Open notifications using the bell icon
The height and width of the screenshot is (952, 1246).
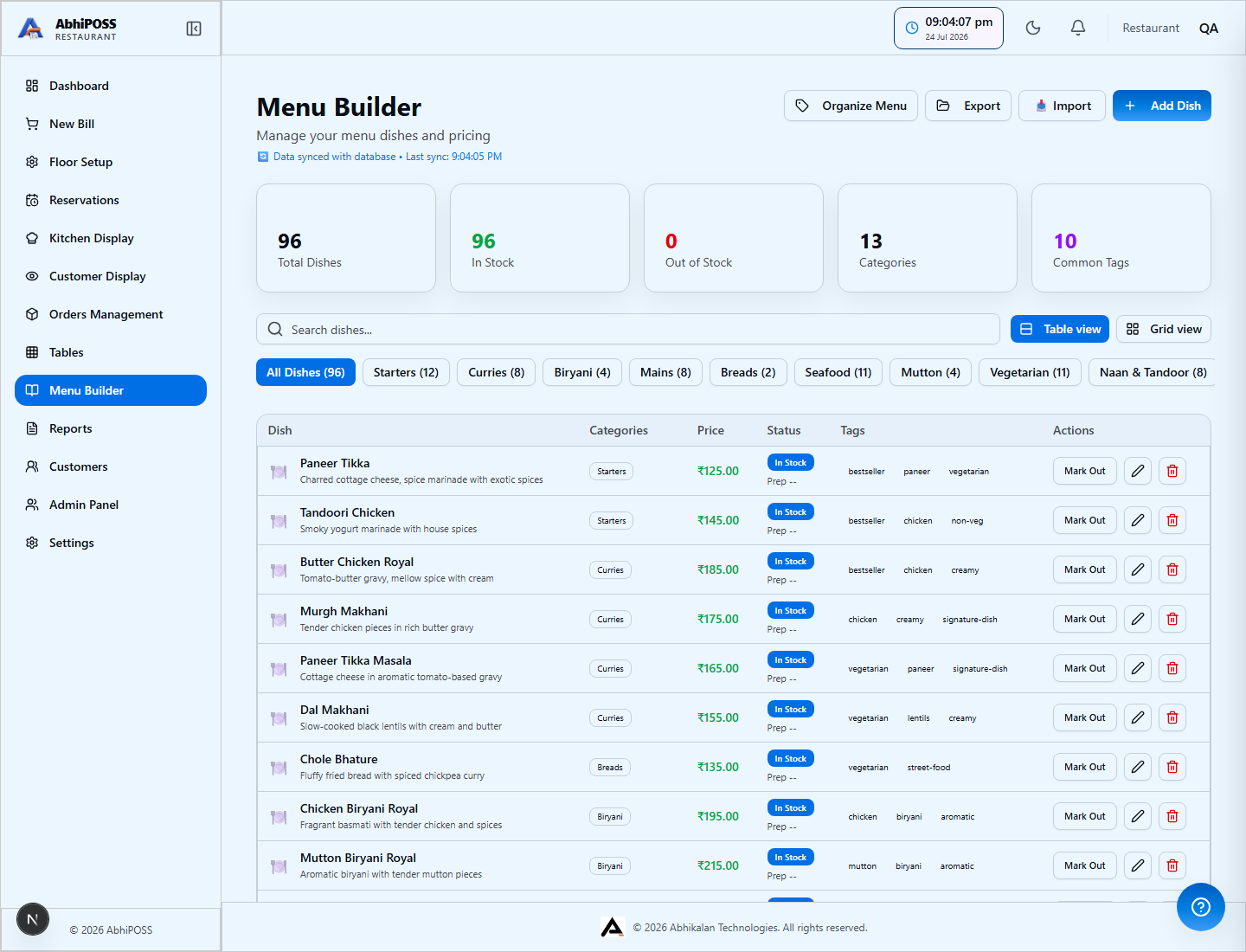click(1078, 28)
